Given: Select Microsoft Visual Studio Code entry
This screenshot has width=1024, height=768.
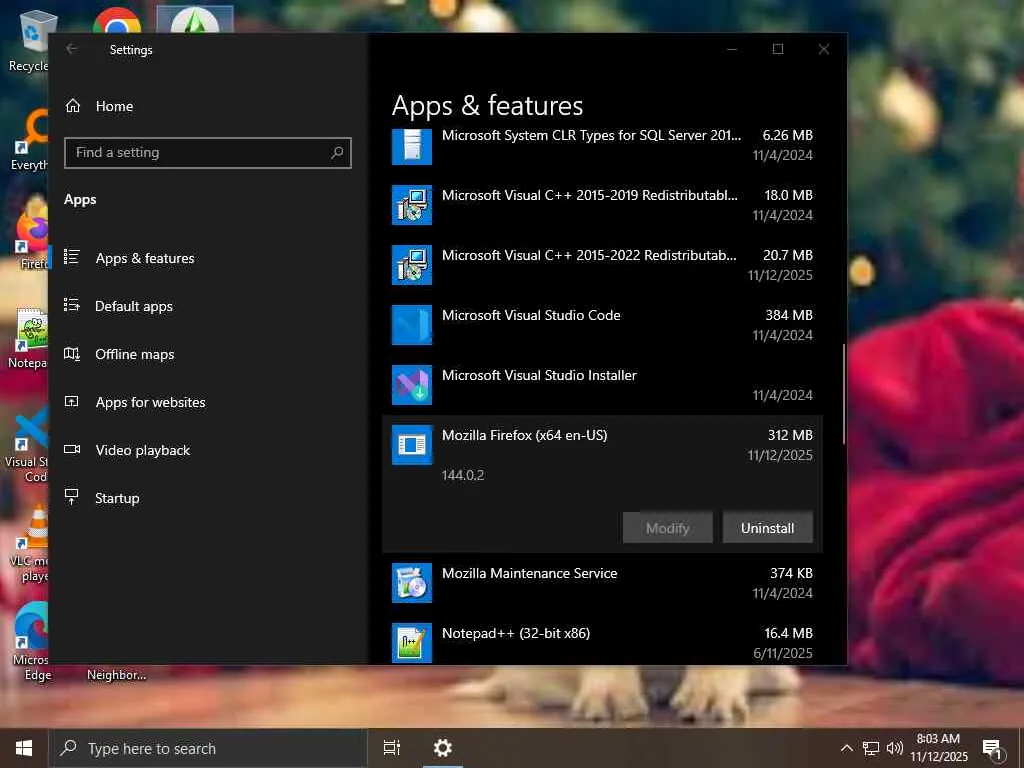Looking at the screenshot, I should pyautogui.click(x=602, y=325).
